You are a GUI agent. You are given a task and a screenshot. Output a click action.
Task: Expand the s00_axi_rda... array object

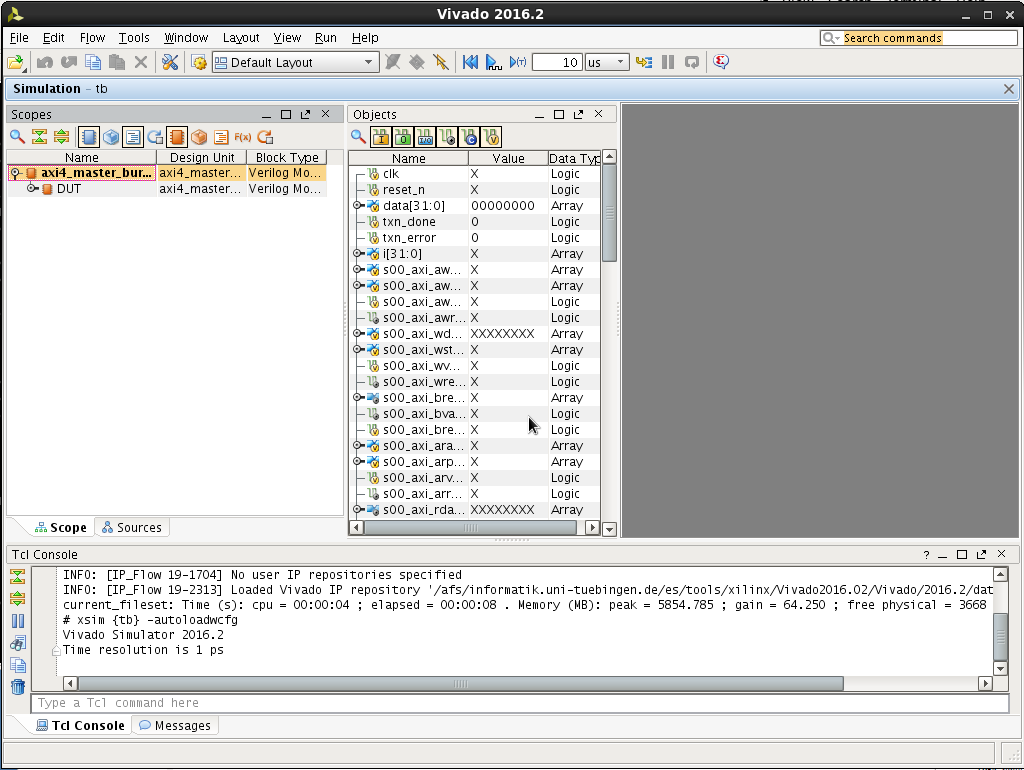[357, 509]
